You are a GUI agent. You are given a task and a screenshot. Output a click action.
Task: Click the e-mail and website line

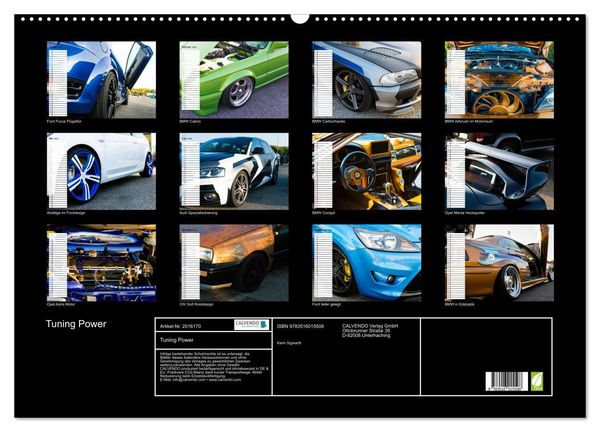pos(201,380)
